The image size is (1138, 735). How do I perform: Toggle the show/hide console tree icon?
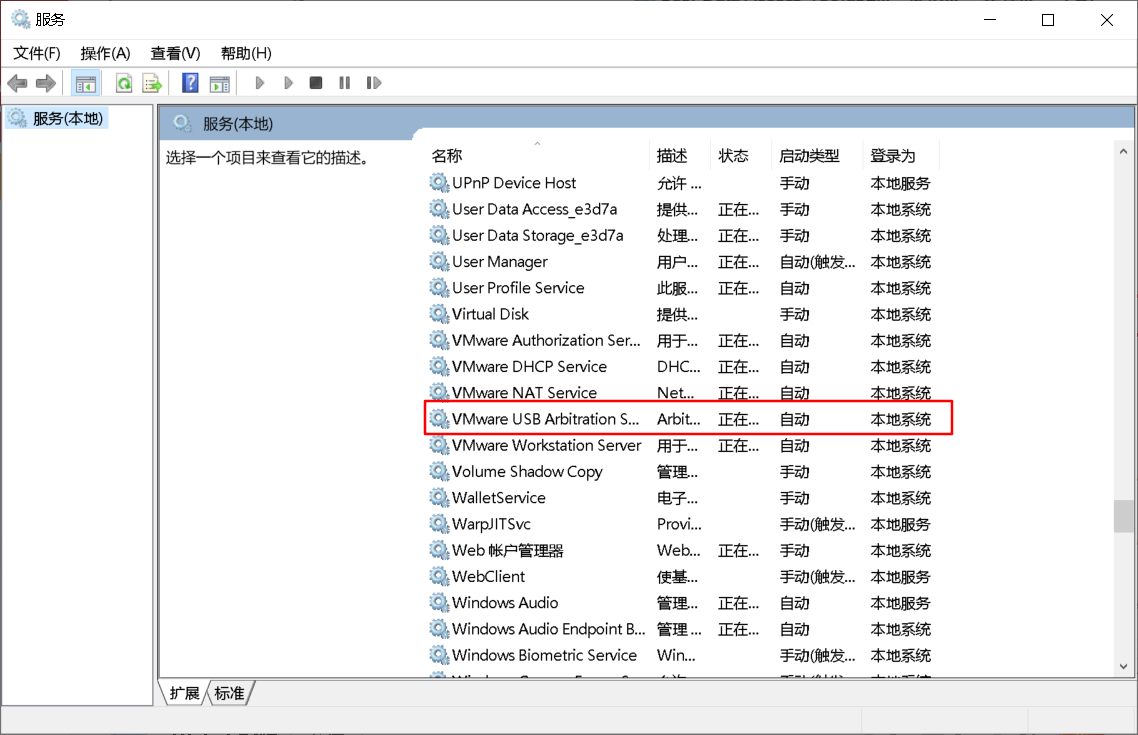86,83
